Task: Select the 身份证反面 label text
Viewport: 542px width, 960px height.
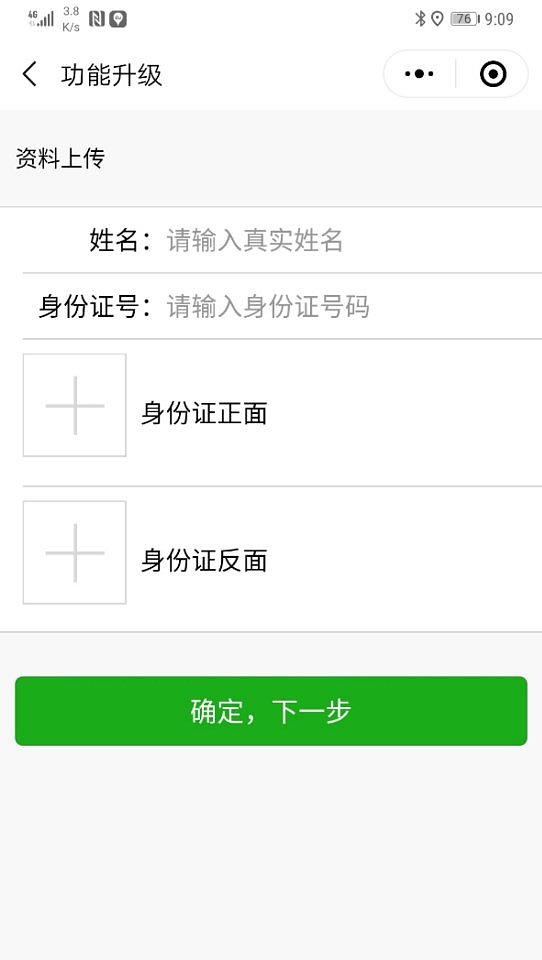Action: pos(204,560)
